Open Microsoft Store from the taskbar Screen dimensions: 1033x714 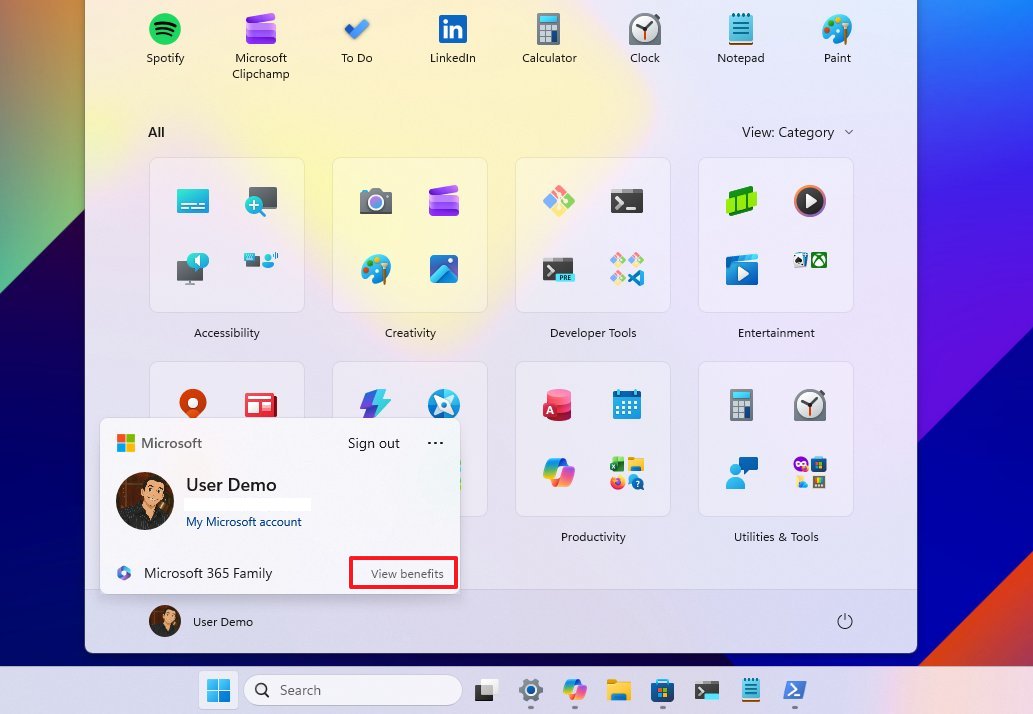tap(661, 690)
